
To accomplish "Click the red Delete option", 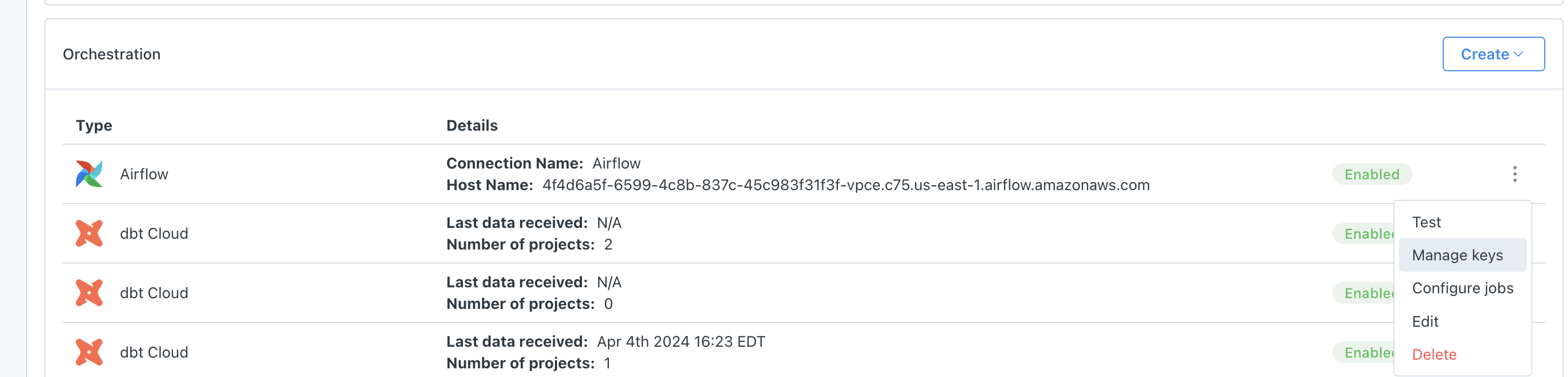I will [x=1434, y=354].
